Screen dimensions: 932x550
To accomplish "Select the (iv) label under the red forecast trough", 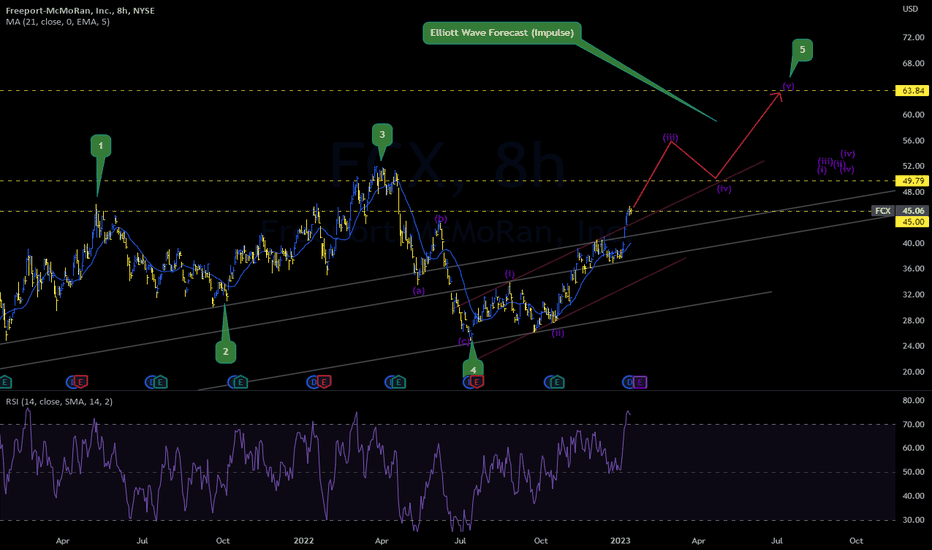I will click(724, 189).
